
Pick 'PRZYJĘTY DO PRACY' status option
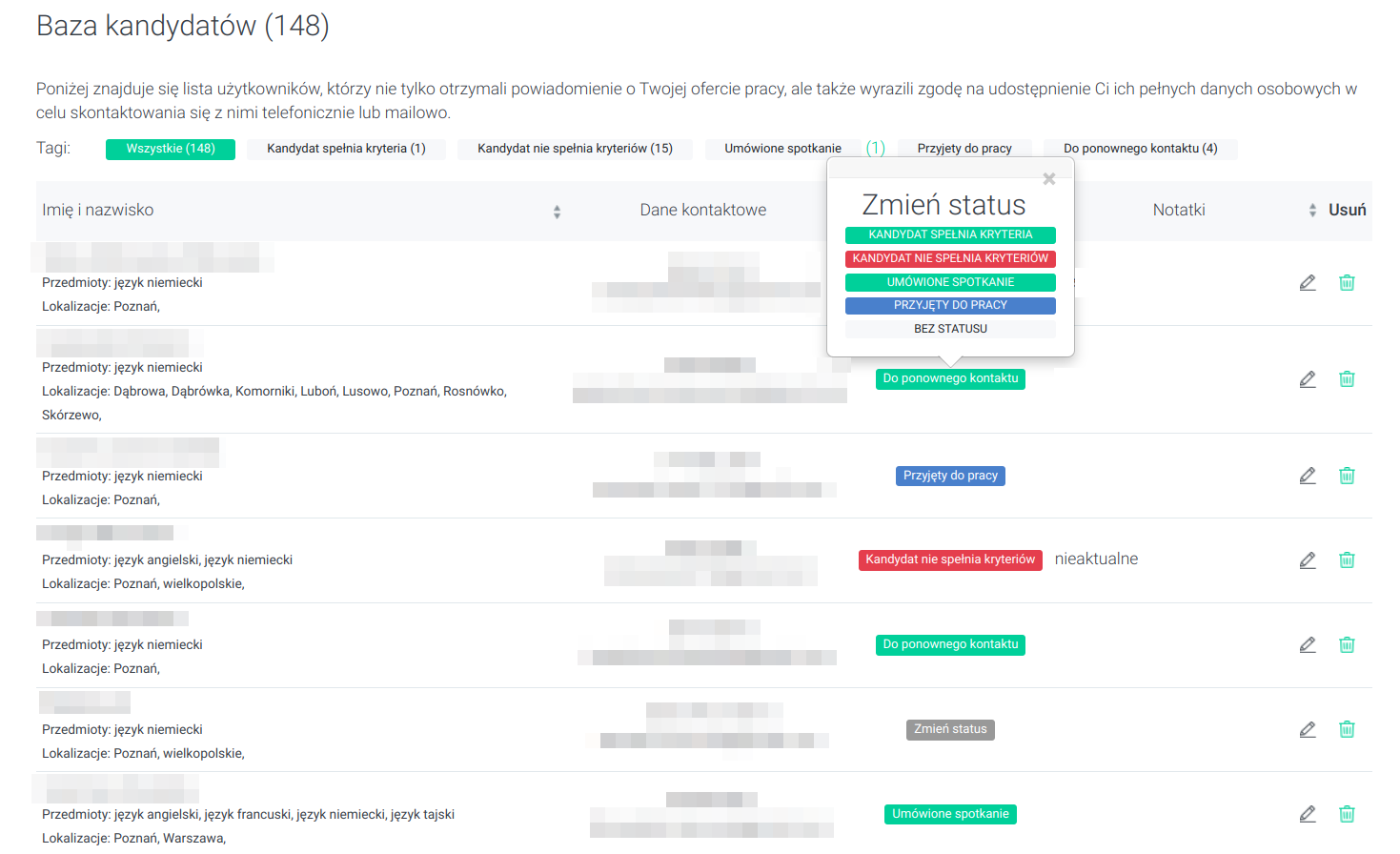pyautogui.click(x=950, y=305)
